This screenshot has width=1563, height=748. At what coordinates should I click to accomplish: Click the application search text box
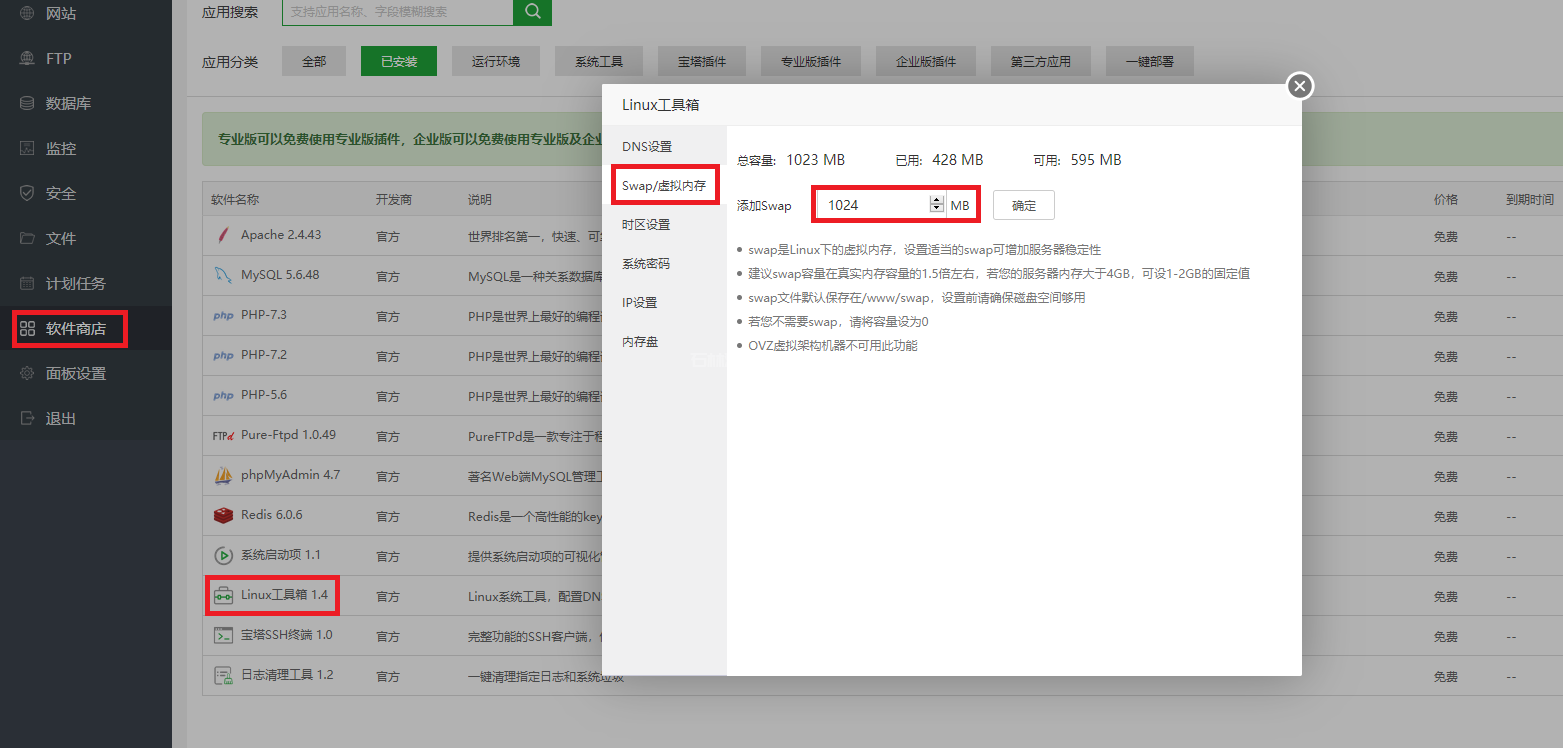point(397,12)
